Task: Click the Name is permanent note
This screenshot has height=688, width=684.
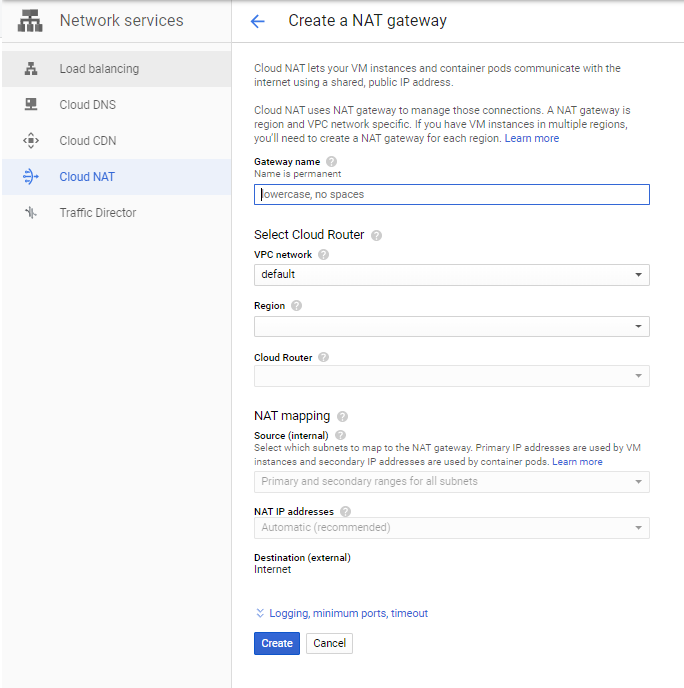Action: 297,174
